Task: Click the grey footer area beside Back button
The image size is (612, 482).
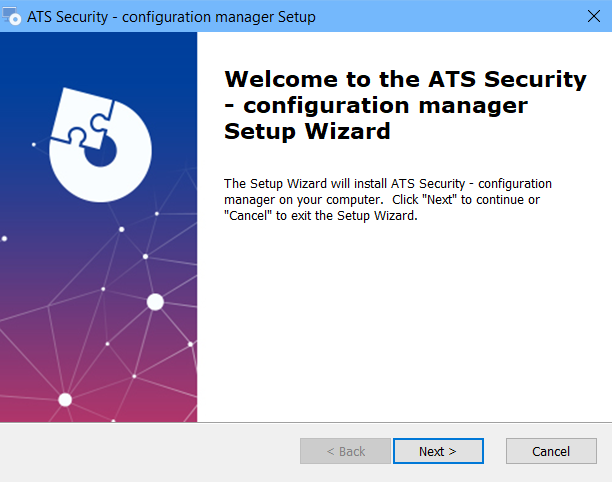Action: pyautogui.click(x=150, y=452)
